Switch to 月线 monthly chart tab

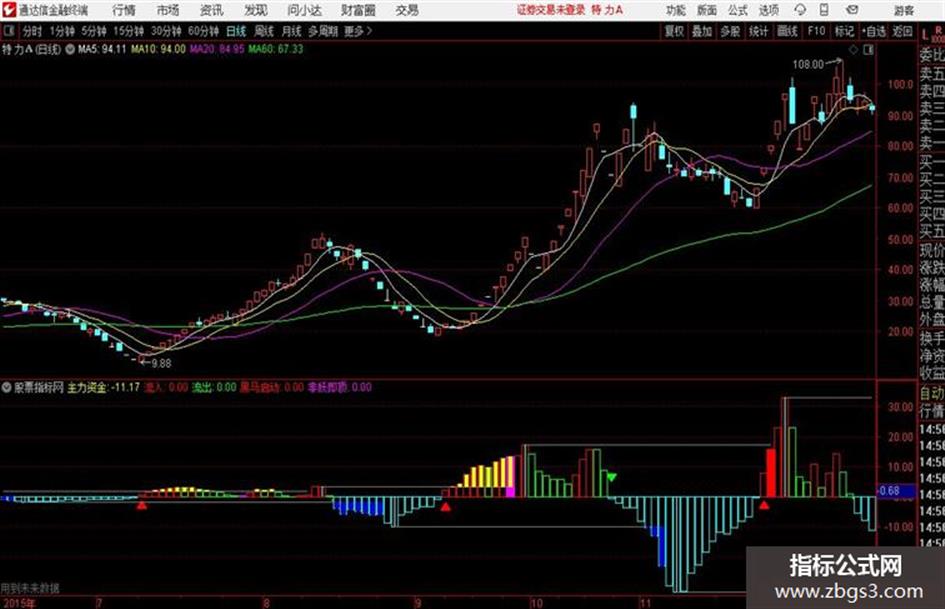(292, 31)
